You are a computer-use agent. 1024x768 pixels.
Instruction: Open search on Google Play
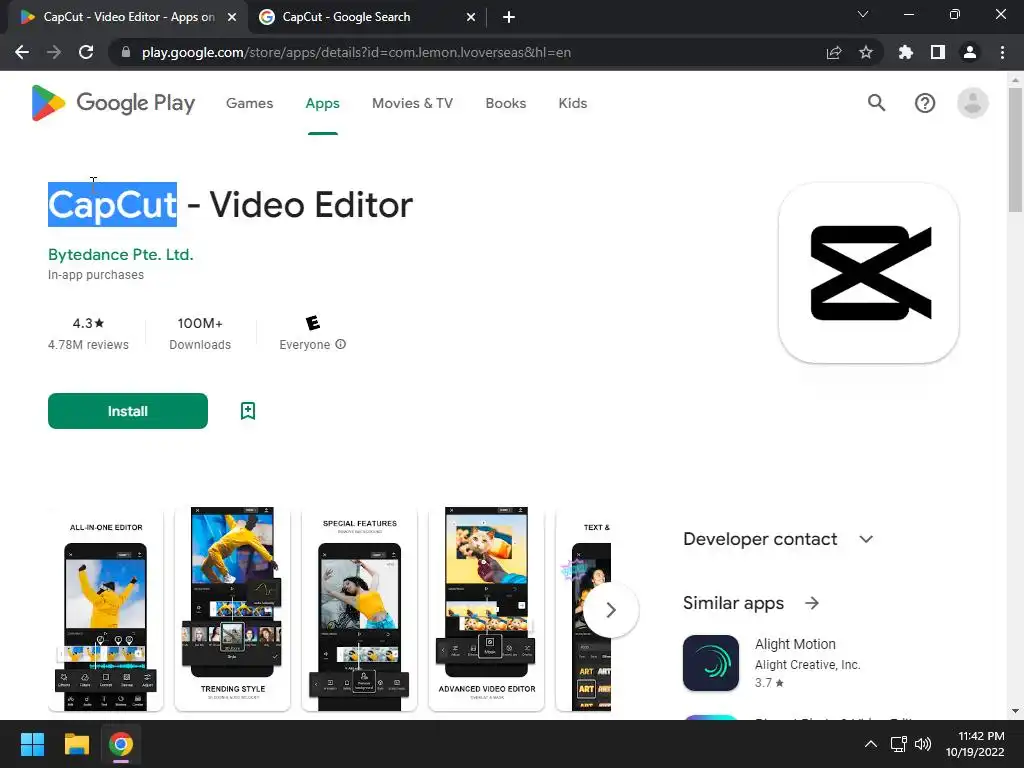(x=876, y=103)
